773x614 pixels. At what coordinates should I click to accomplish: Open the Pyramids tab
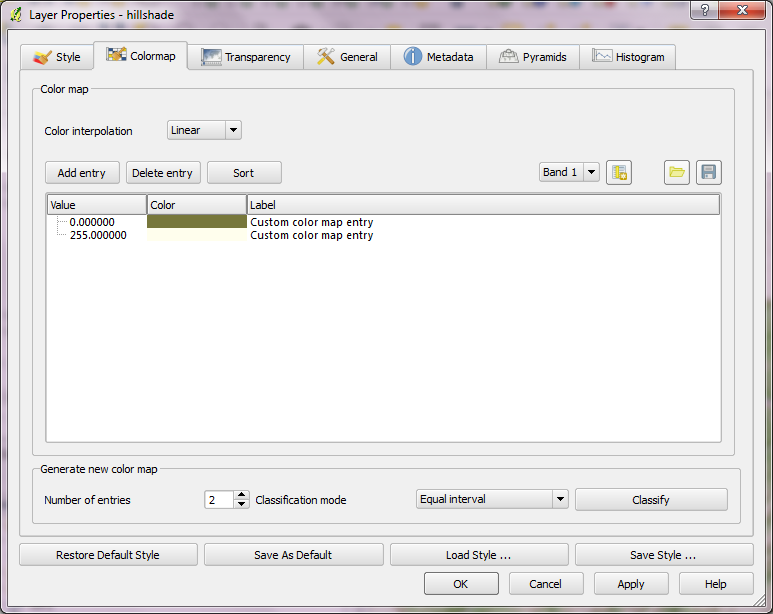click(532, 57)
